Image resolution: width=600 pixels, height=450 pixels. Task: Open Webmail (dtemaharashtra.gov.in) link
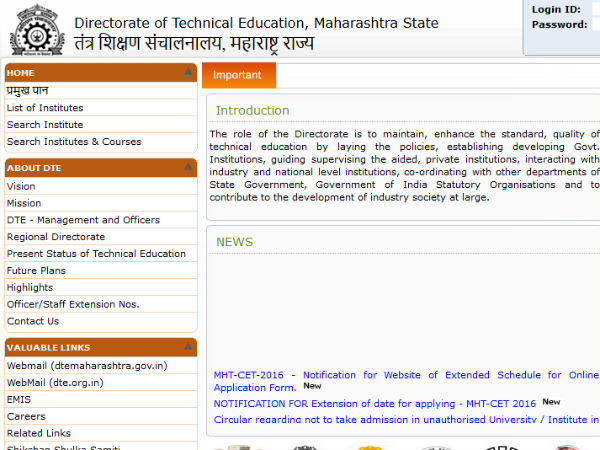click(87, 366)
